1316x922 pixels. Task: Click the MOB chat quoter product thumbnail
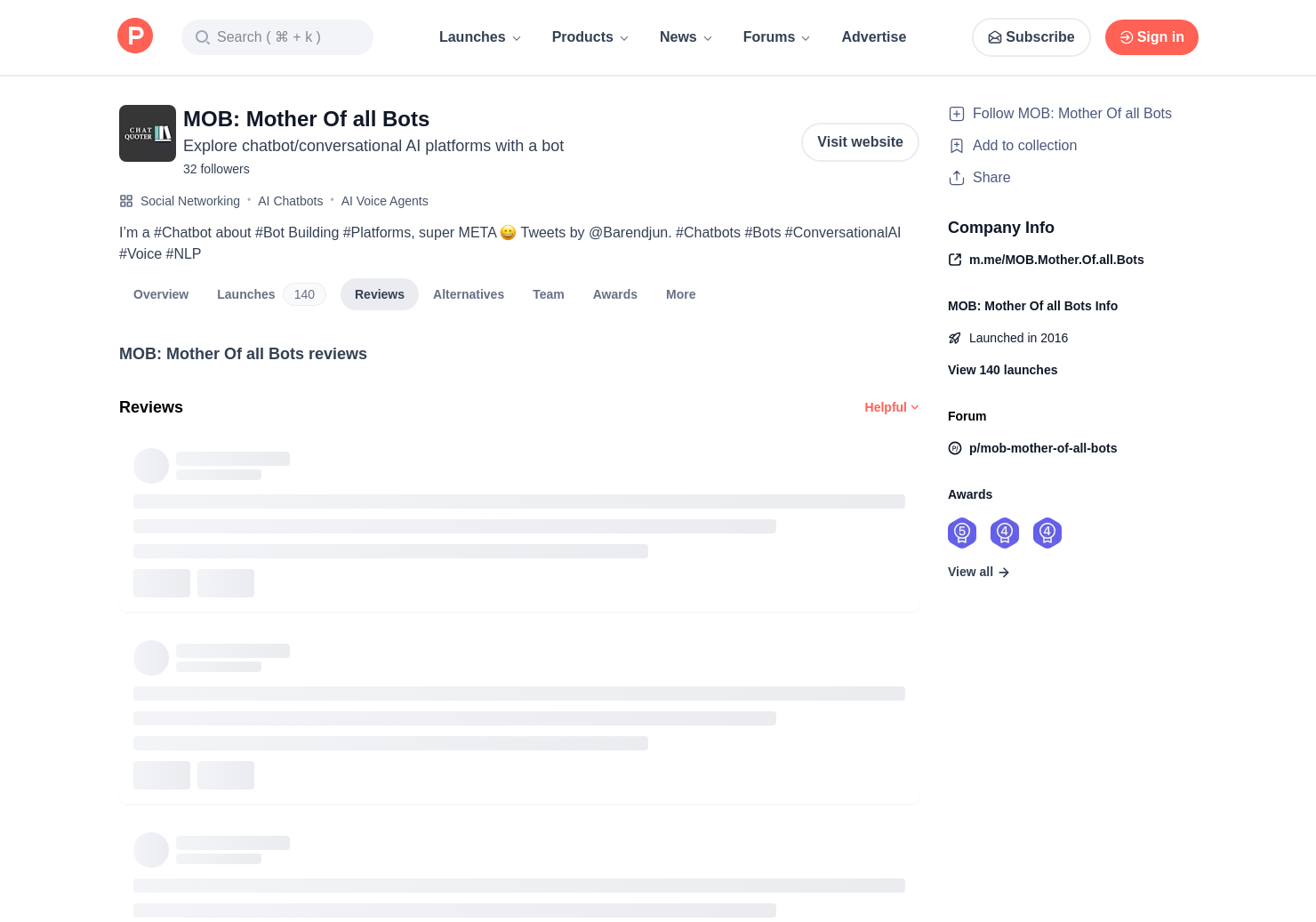coord(148,133)
